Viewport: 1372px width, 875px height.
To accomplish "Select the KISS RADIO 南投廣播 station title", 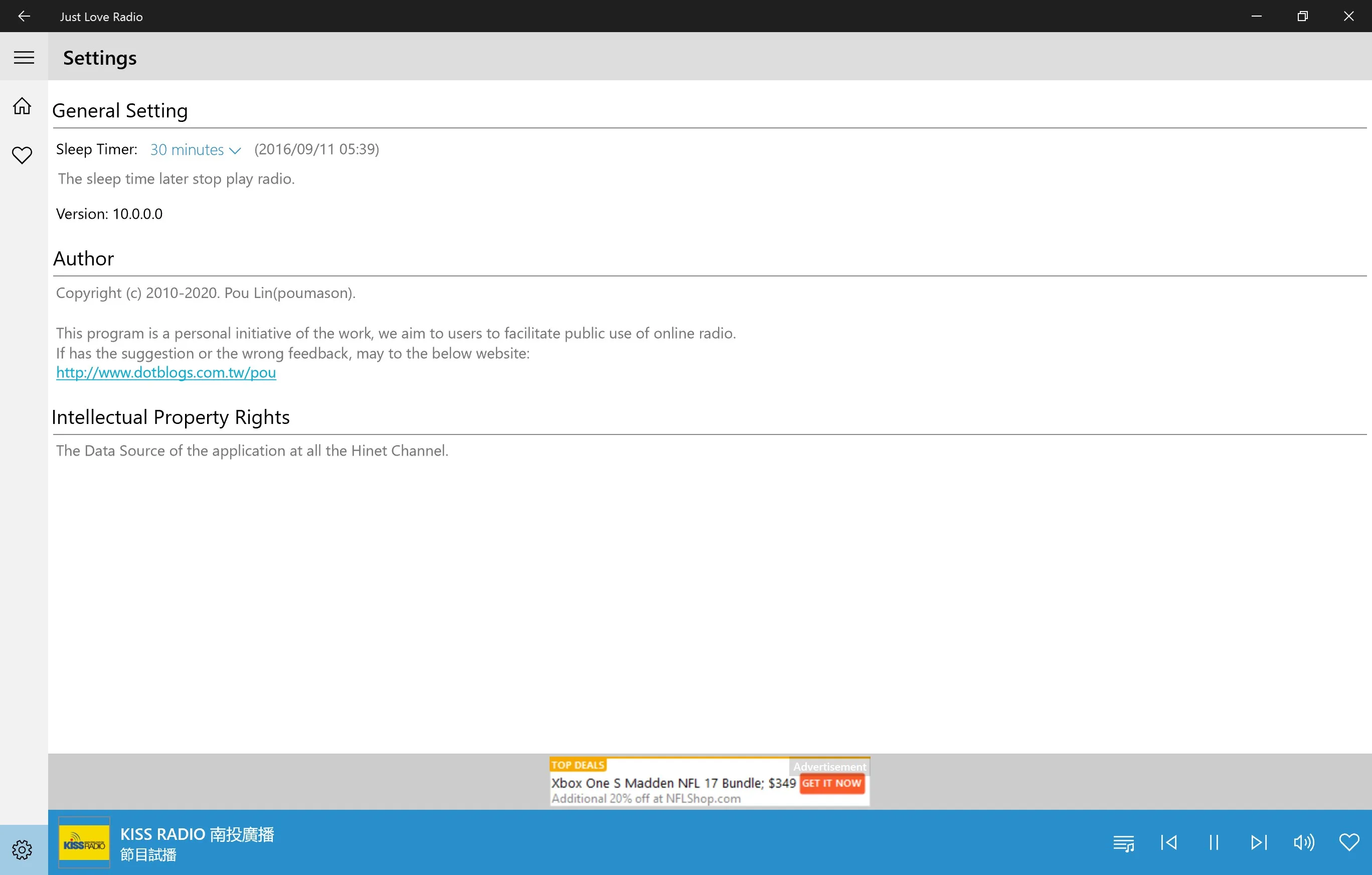I will tap(197, 834).
